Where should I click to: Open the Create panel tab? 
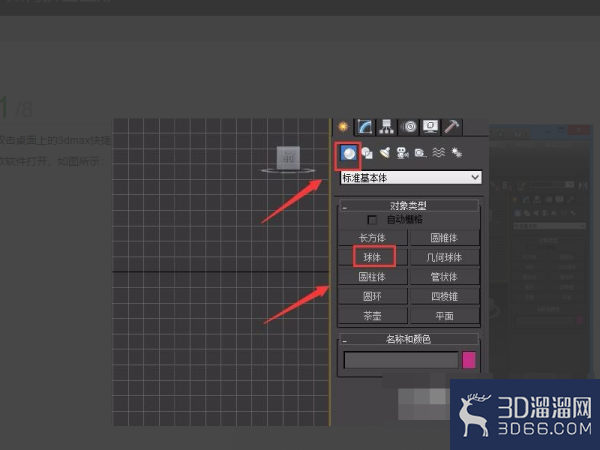pyautogui.click(x=343, y=127)
